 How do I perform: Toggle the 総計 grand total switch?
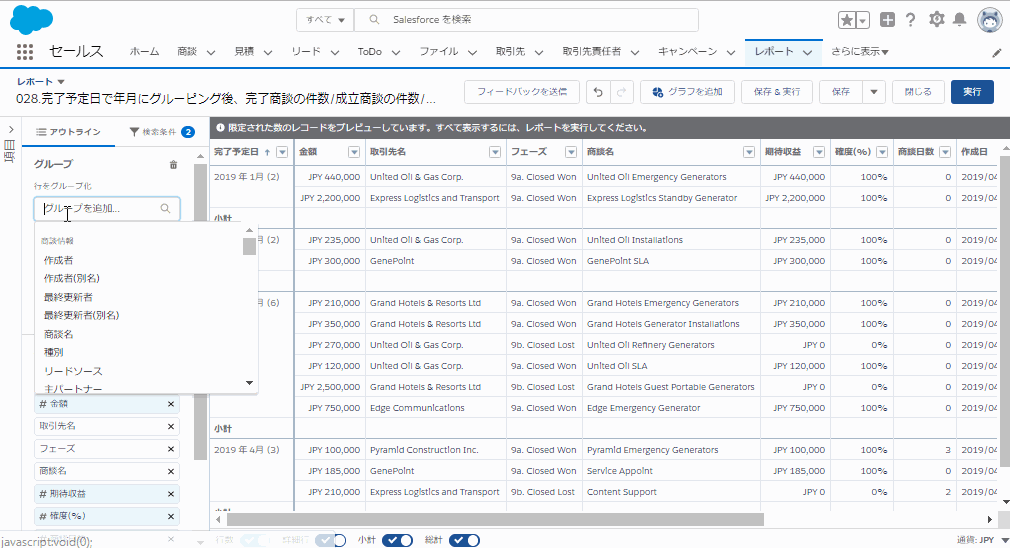[464, 540]
